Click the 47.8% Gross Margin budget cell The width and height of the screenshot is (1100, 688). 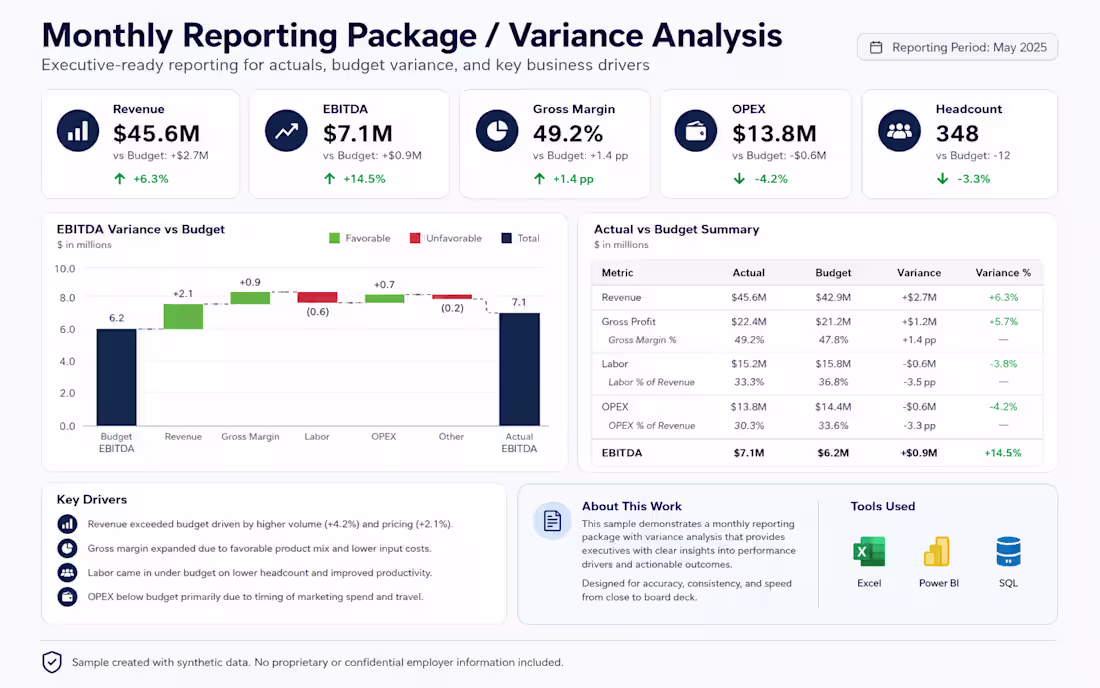(833, 339)
